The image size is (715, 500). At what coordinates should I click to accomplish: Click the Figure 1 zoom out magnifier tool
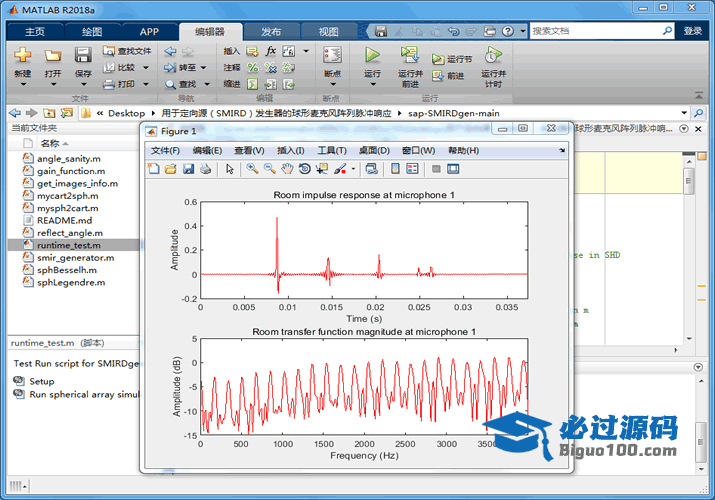pos(269,169)
